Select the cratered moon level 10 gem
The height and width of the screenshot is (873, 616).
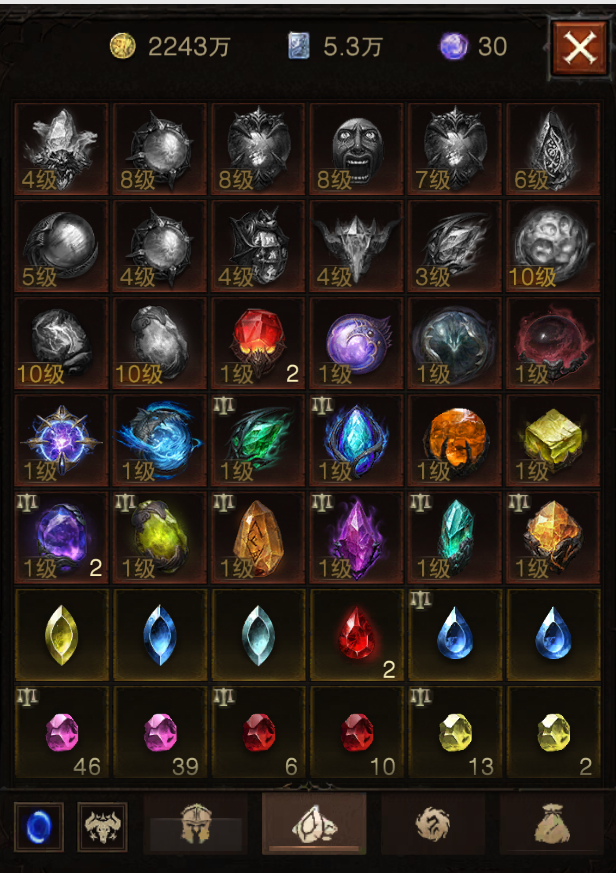tap(553, 246)
